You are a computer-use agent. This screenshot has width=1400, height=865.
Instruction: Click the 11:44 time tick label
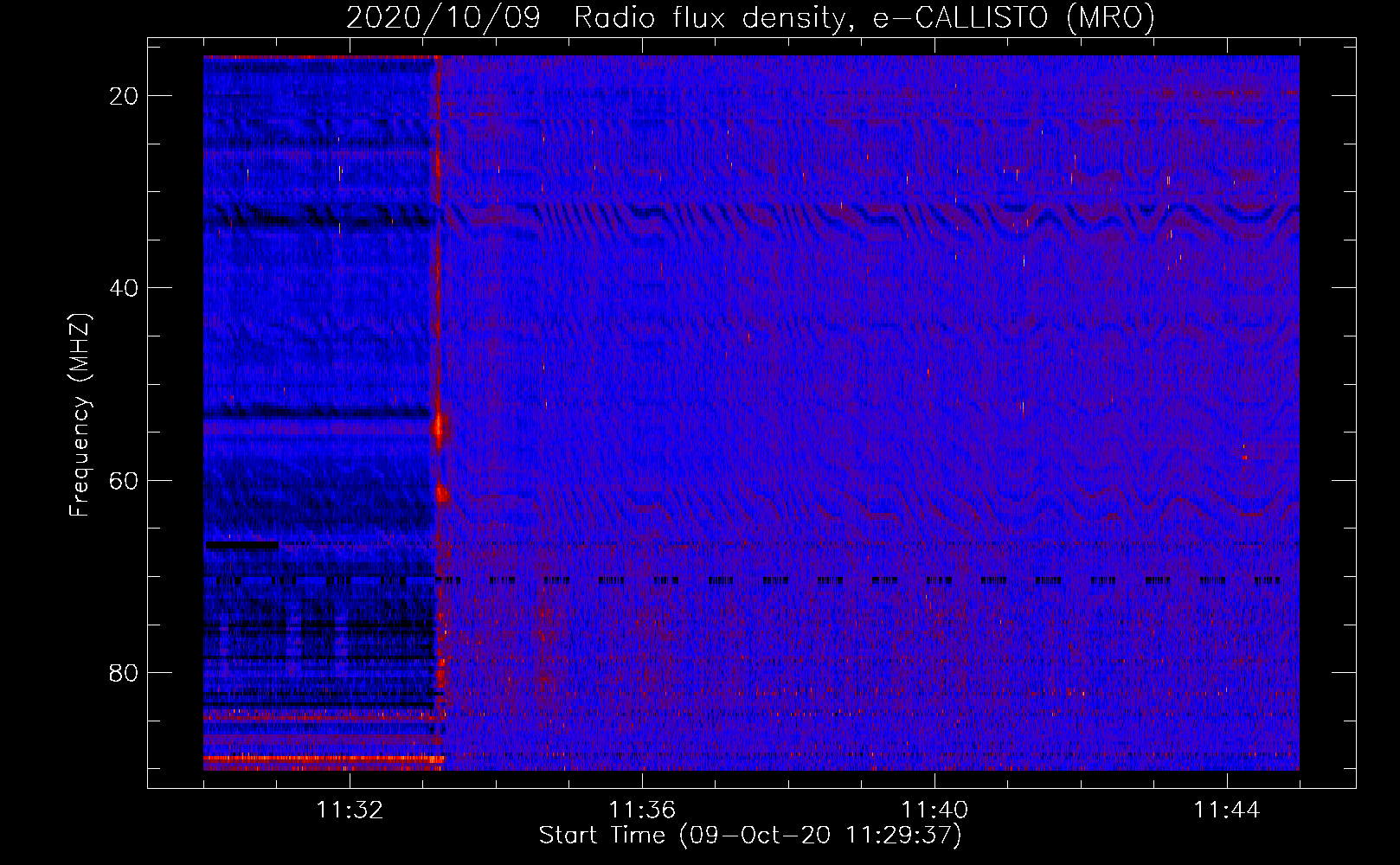(1227, 811)
